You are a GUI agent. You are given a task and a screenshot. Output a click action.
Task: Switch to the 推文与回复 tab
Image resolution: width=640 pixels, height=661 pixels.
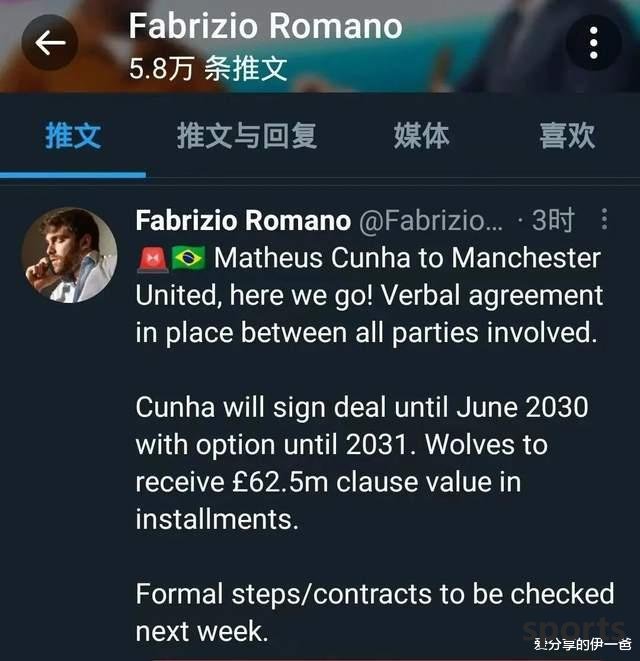[x=247, y=136]
